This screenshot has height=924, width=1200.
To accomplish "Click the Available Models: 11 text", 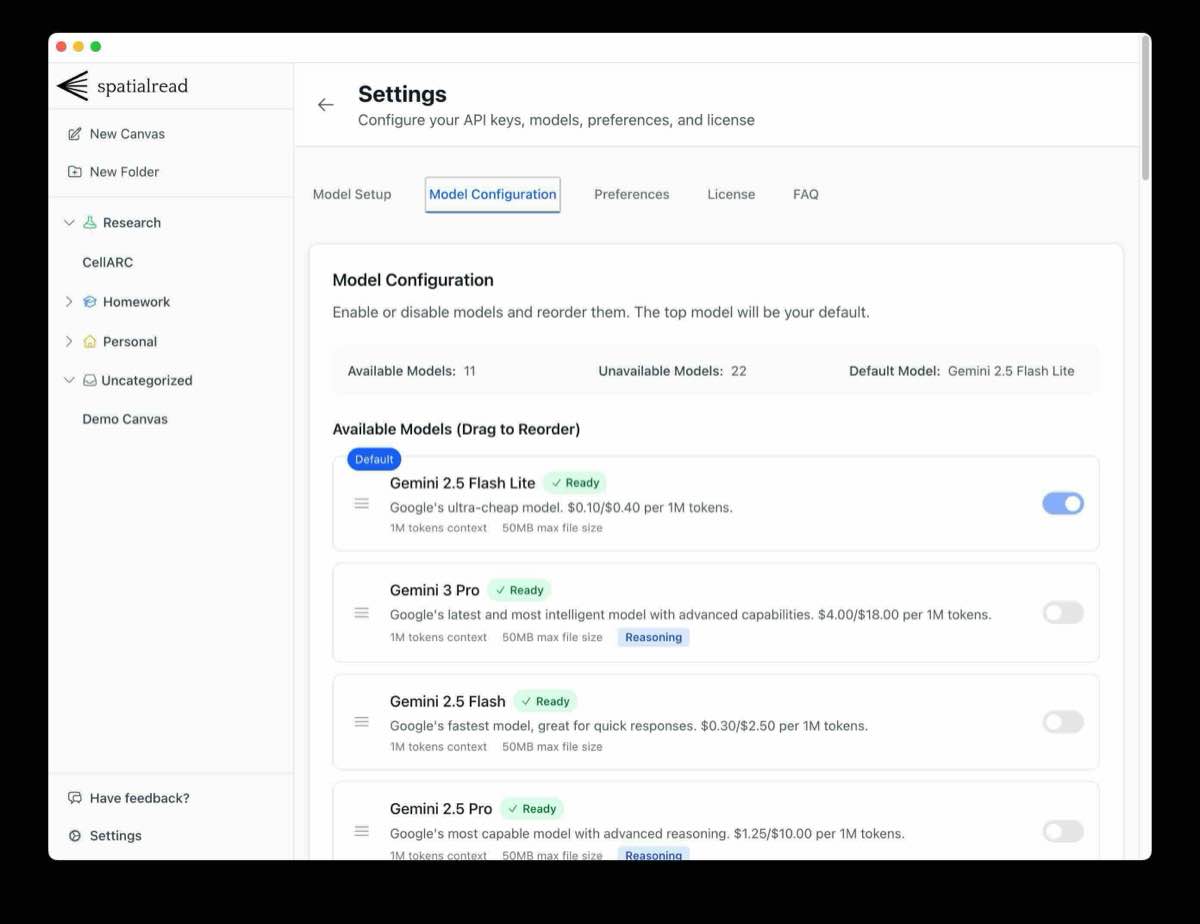I will (412, 371).
